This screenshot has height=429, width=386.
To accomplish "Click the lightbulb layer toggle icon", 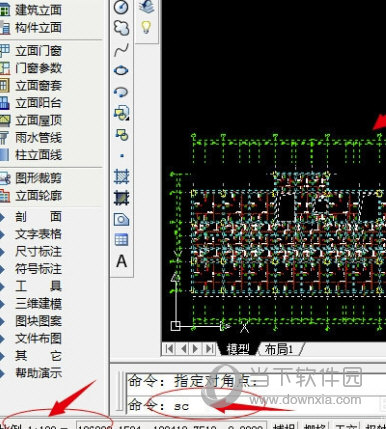I will point(146,27).
